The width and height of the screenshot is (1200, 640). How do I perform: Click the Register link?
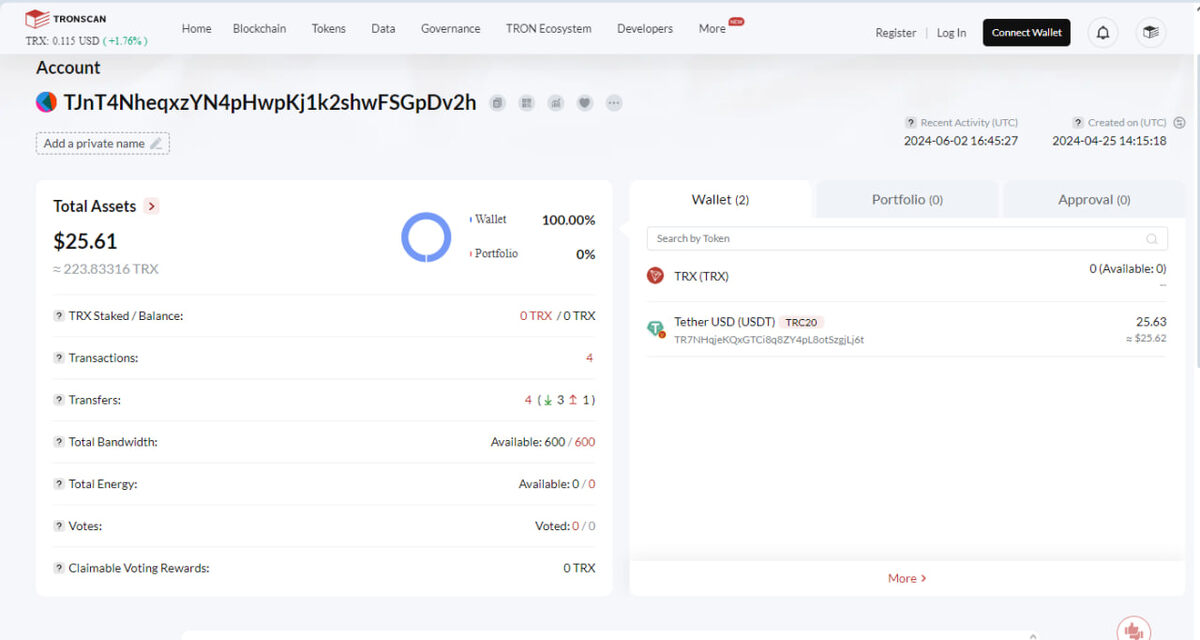pyautogui.click(x=896, y=33)
